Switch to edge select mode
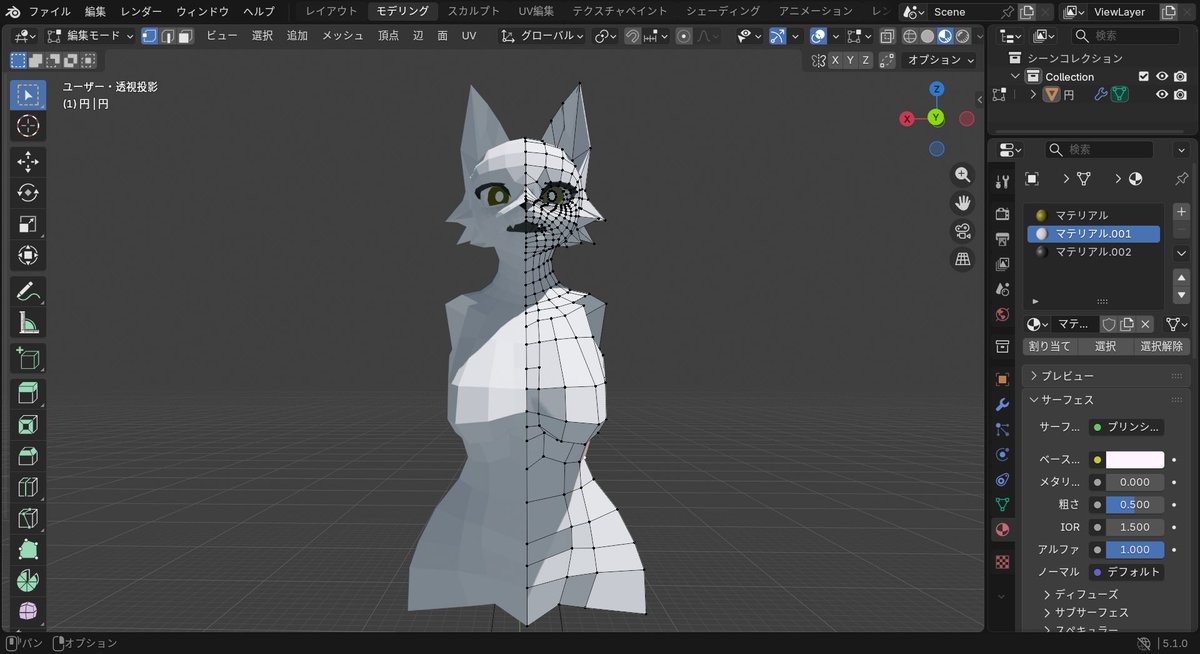 pos(168,35)
